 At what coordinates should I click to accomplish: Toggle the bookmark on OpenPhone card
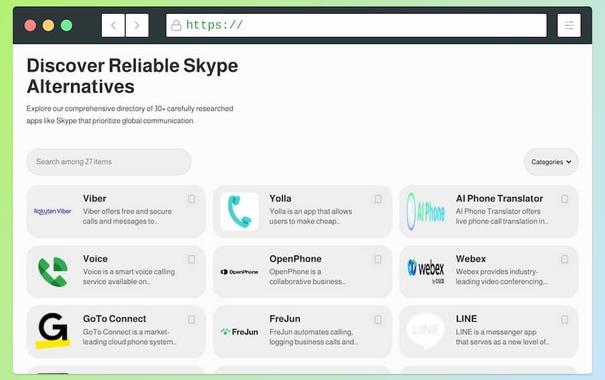378,259
